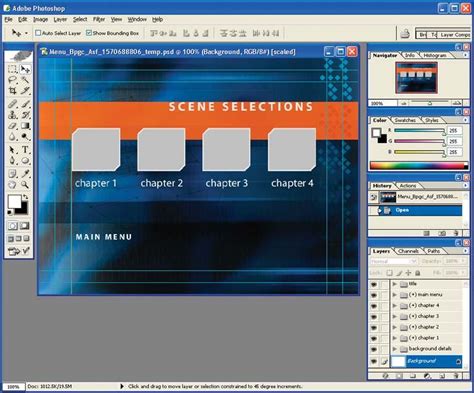Click the trash icon in Layers panel
The height and width of the screenshot is (393, 474).
pos(456,376)
